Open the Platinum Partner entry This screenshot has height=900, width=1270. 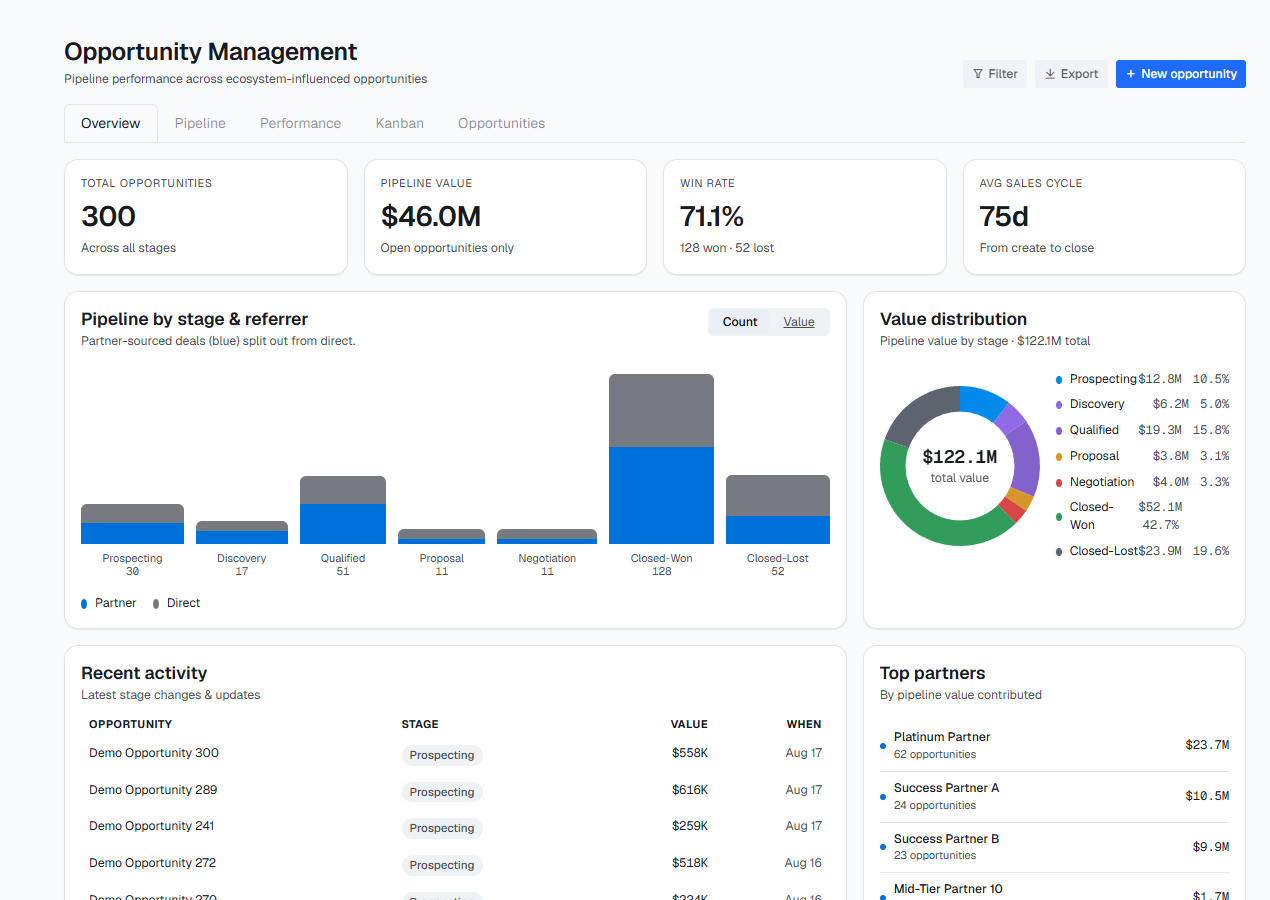(x=1054, y=745)
